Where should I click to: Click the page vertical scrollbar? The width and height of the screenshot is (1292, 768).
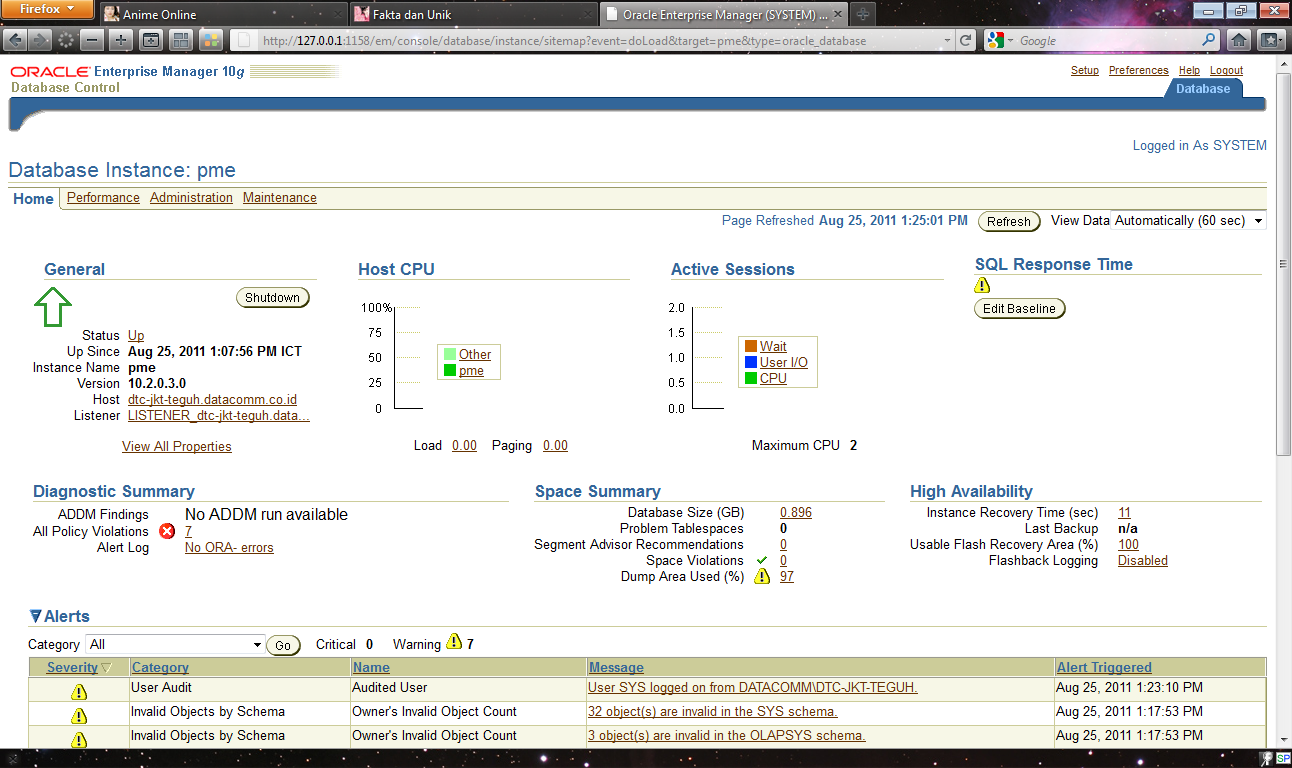click(1284, 400)
